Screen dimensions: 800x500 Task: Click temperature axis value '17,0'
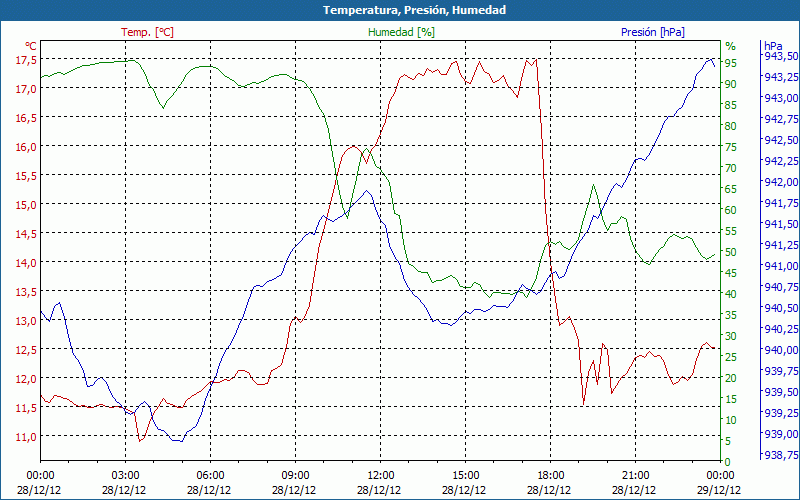[27, 89]
